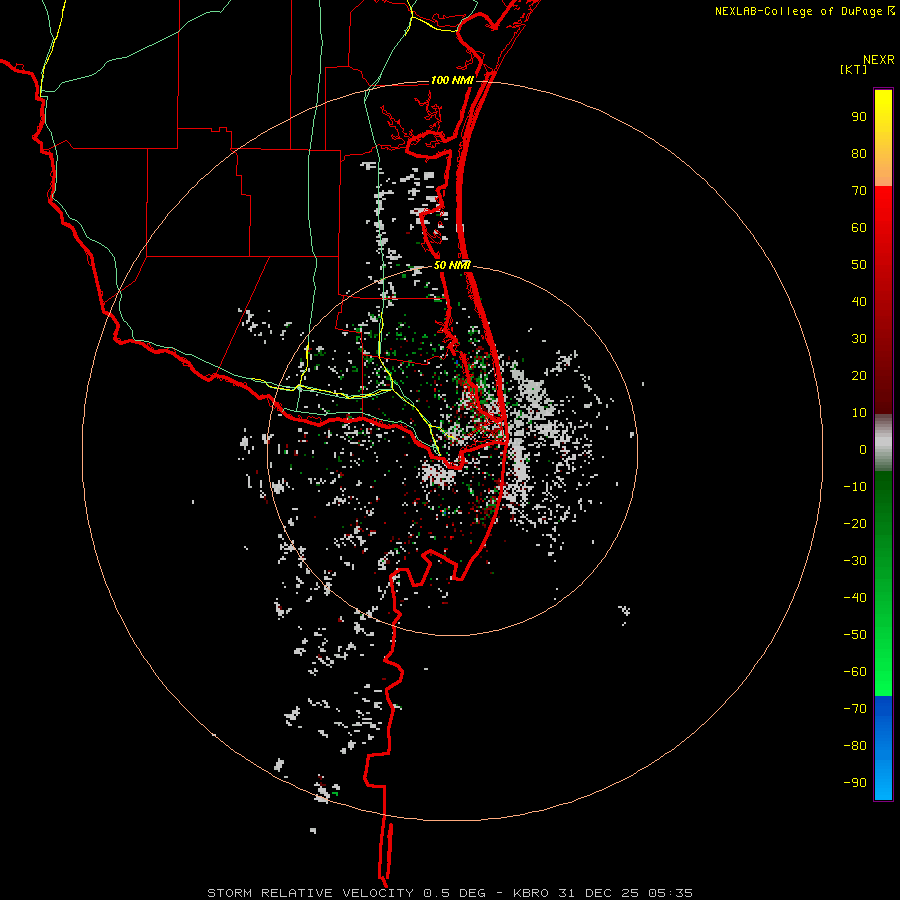Click the positive 10 value on the velocity scale
This screenshot has height=900, width=900.
coord(859,413)
